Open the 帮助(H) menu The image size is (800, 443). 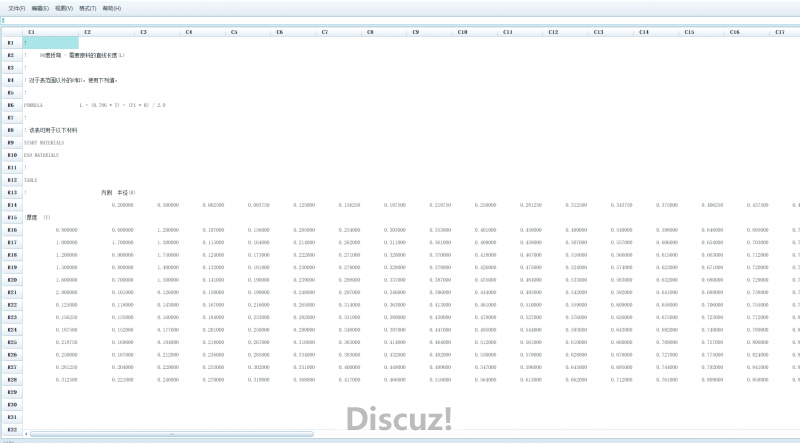coord(112,8)
